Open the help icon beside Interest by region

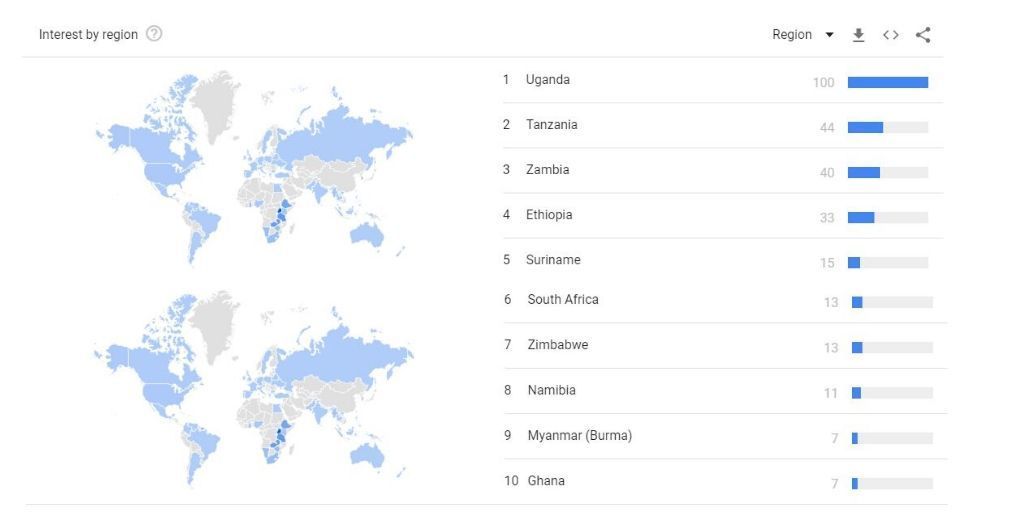click(x=154, y=34)
